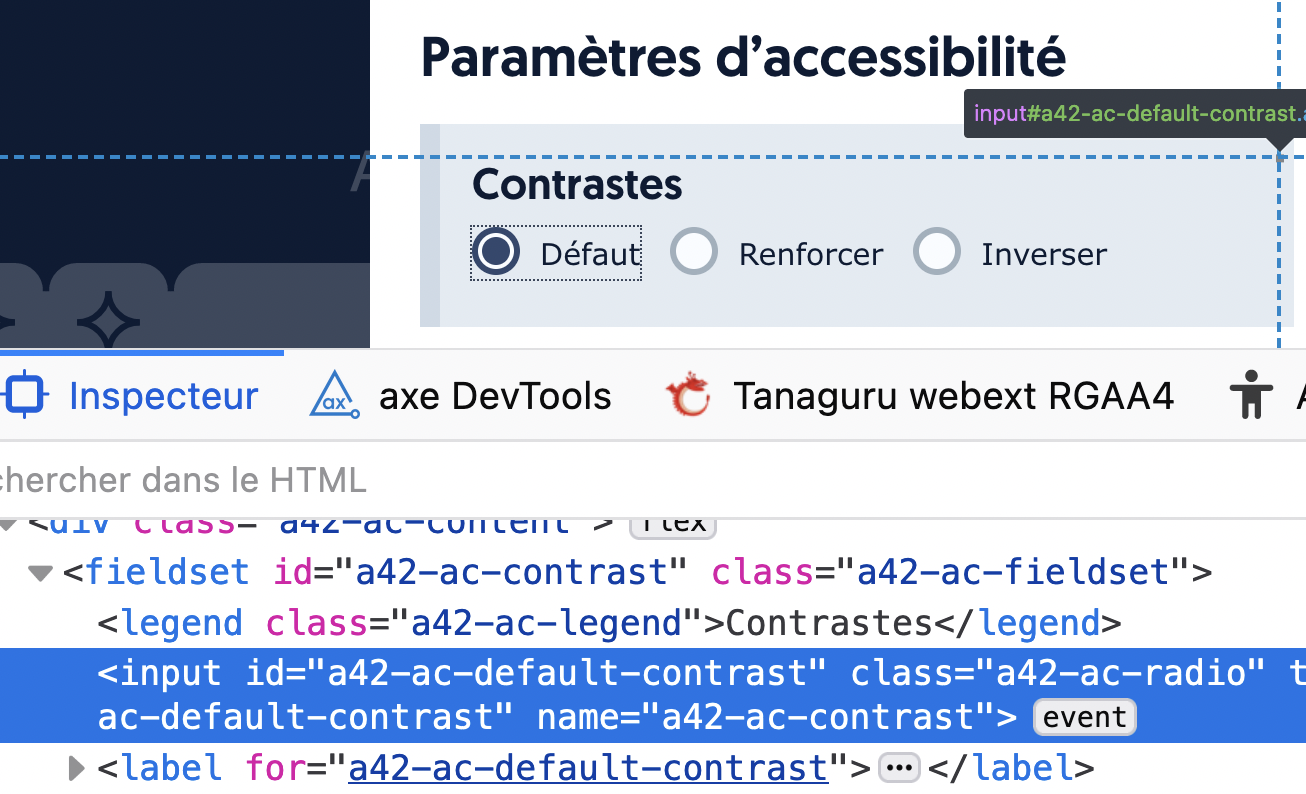Click the Renforcer label text
This screenshot has width=1306, height=794.
[x=810, y=255]
